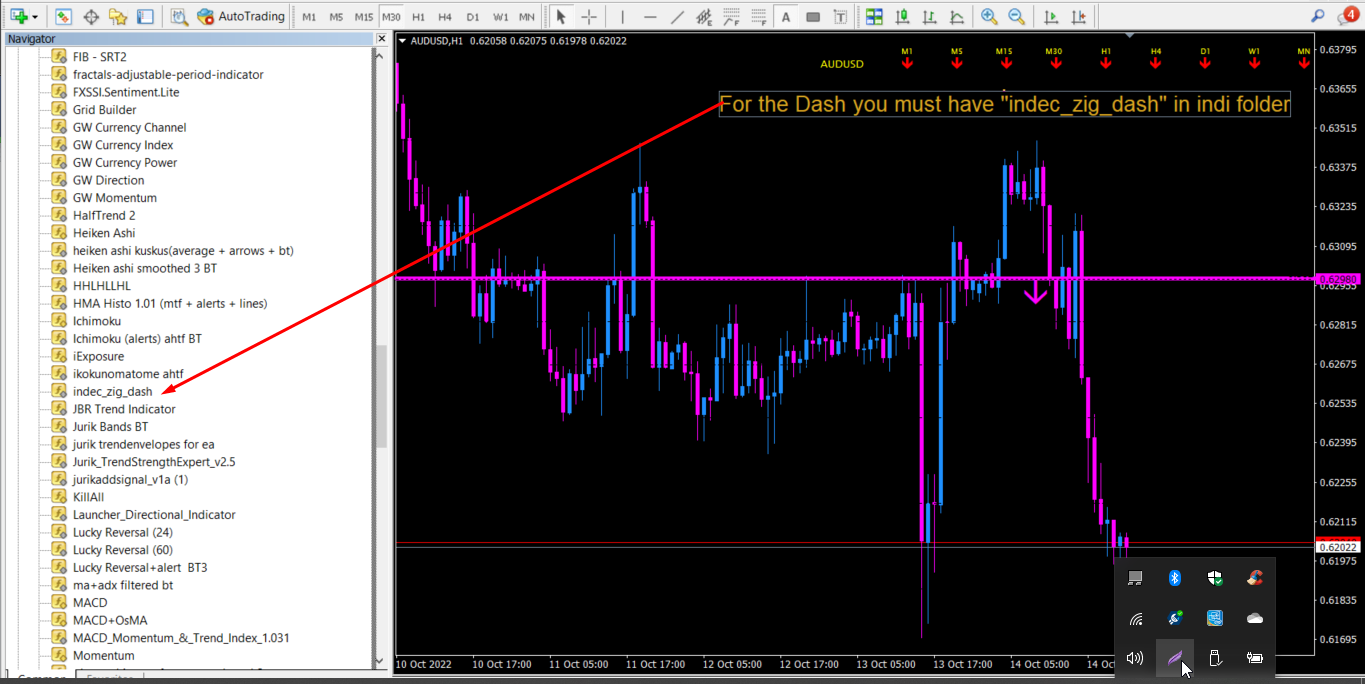Open Windows Security shield tray icon

(1215, 578)
